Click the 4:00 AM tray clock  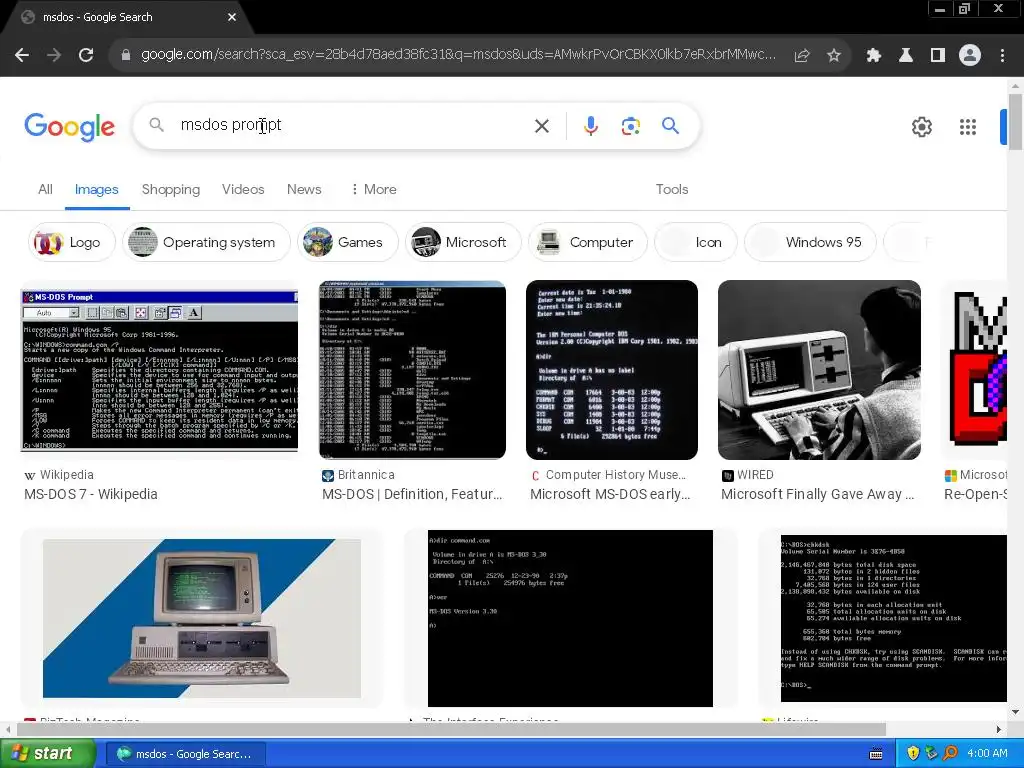987,754
